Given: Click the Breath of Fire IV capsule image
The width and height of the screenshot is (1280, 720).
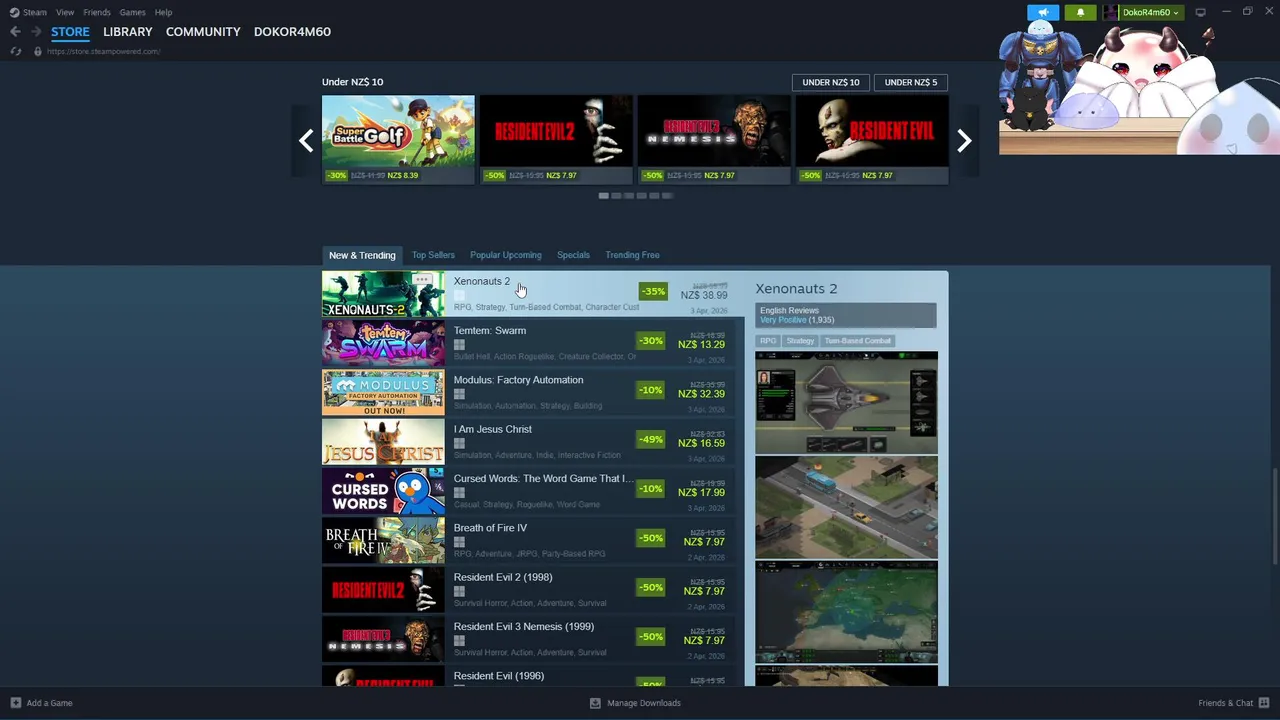Looking at the screenshot, I should coord(383,541).
